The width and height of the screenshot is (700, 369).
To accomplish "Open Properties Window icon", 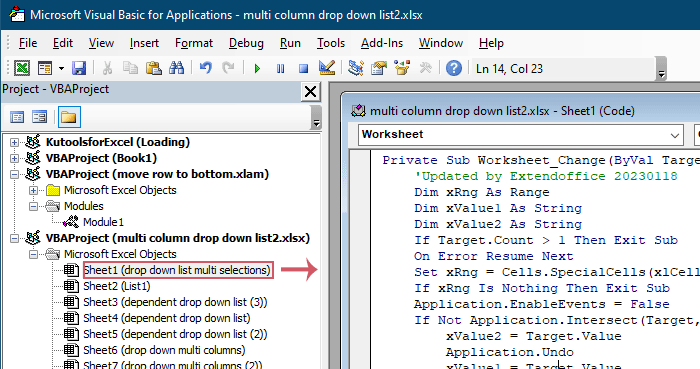I will 379,68.
